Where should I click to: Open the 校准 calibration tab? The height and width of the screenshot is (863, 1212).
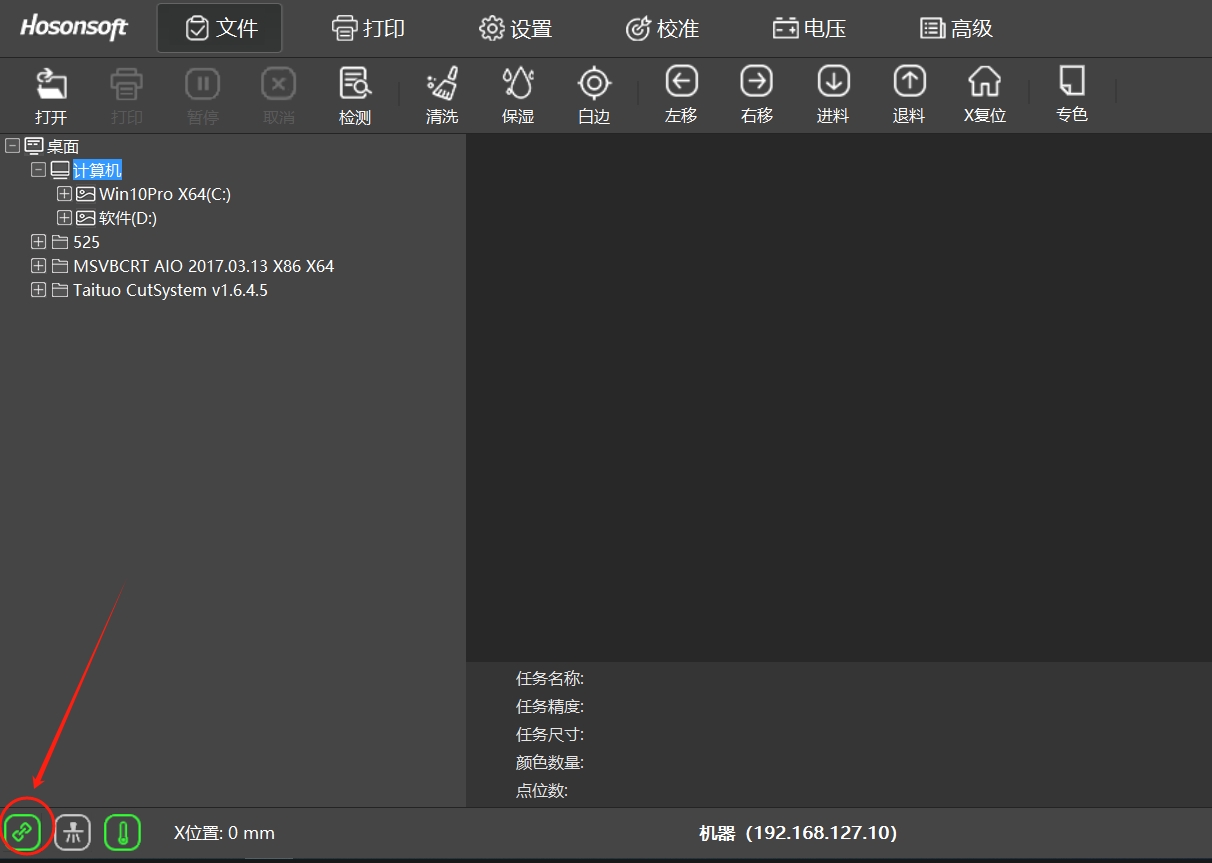662,29
